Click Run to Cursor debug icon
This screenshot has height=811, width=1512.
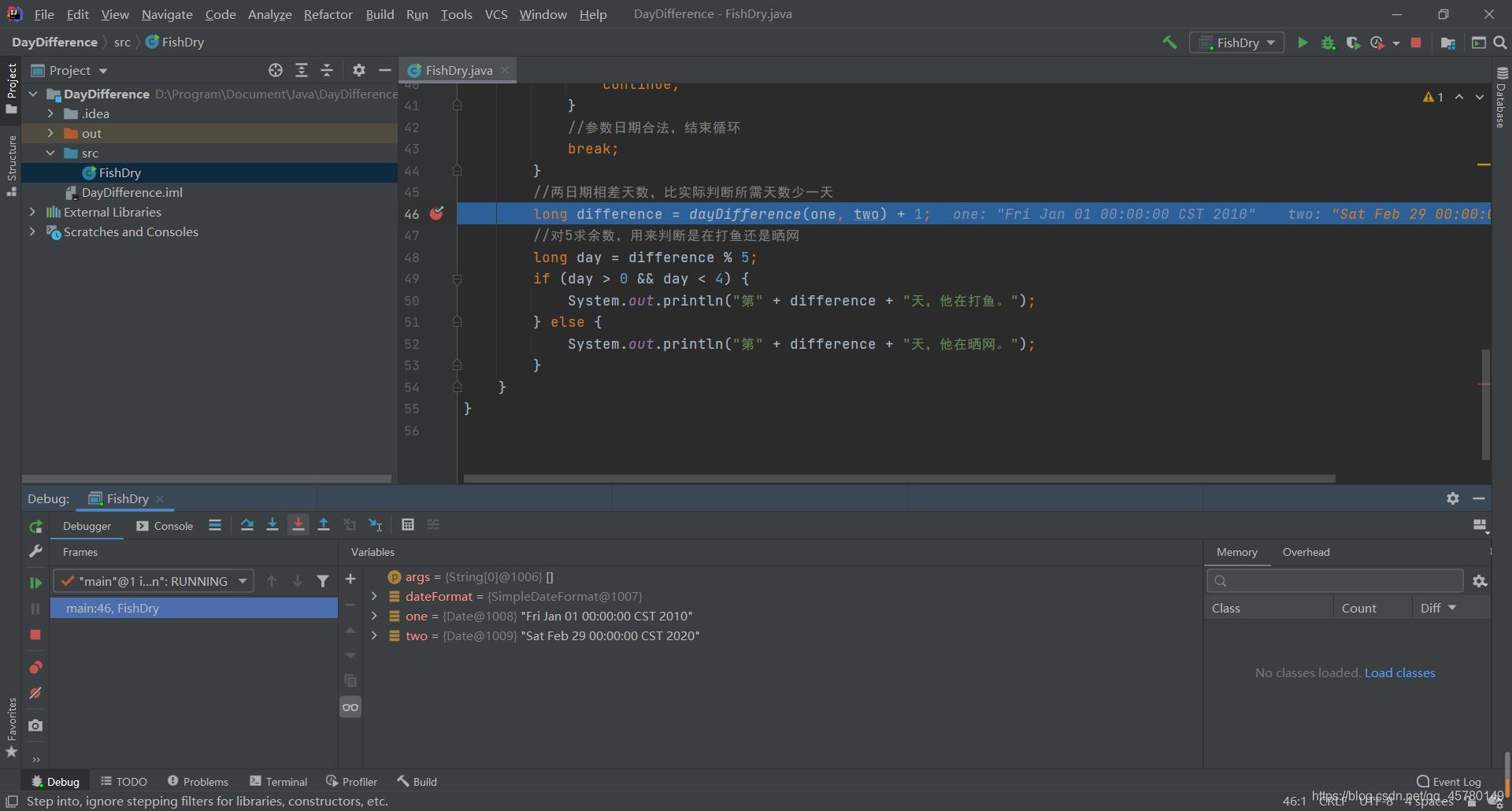click(376, 524)
